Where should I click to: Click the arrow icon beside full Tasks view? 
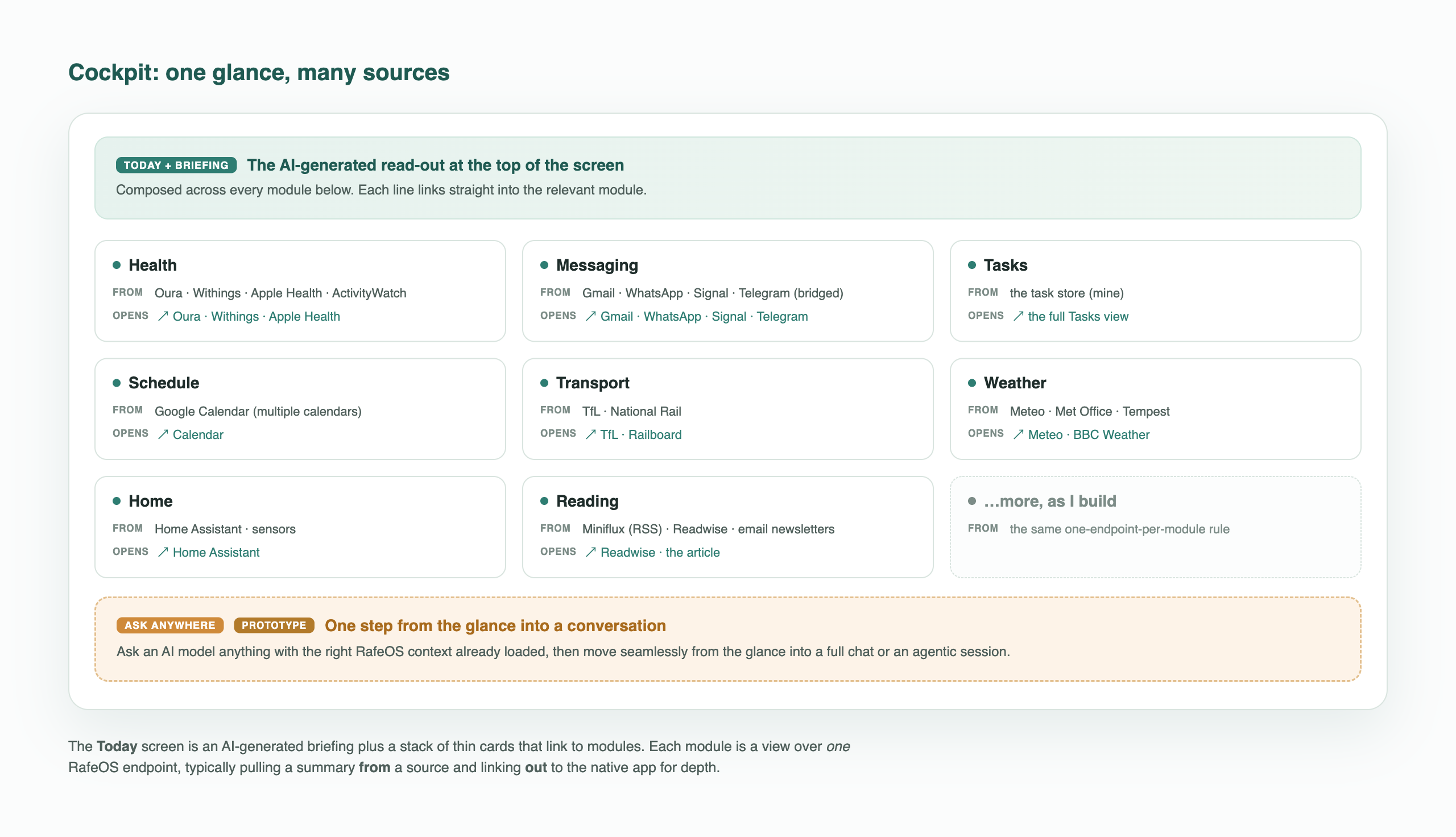pos(1018,316)
